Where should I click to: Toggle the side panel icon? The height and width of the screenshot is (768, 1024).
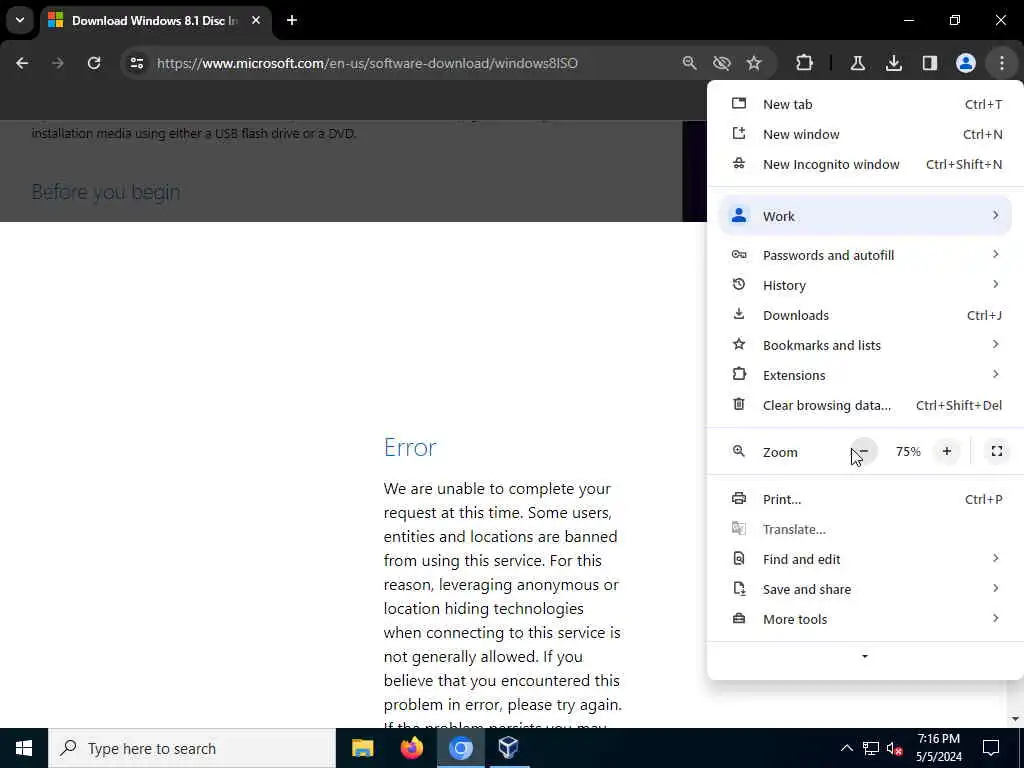[930, 63]
